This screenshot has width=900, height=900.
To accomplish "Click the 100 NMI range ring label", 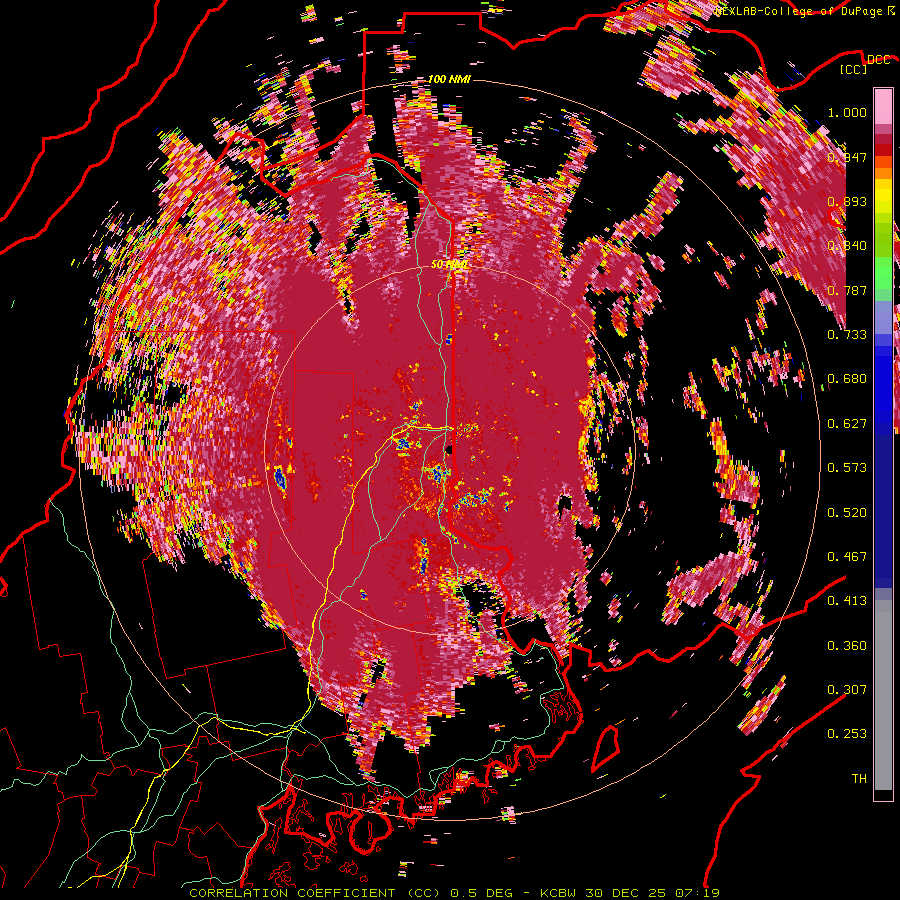I will pos(449,79).
